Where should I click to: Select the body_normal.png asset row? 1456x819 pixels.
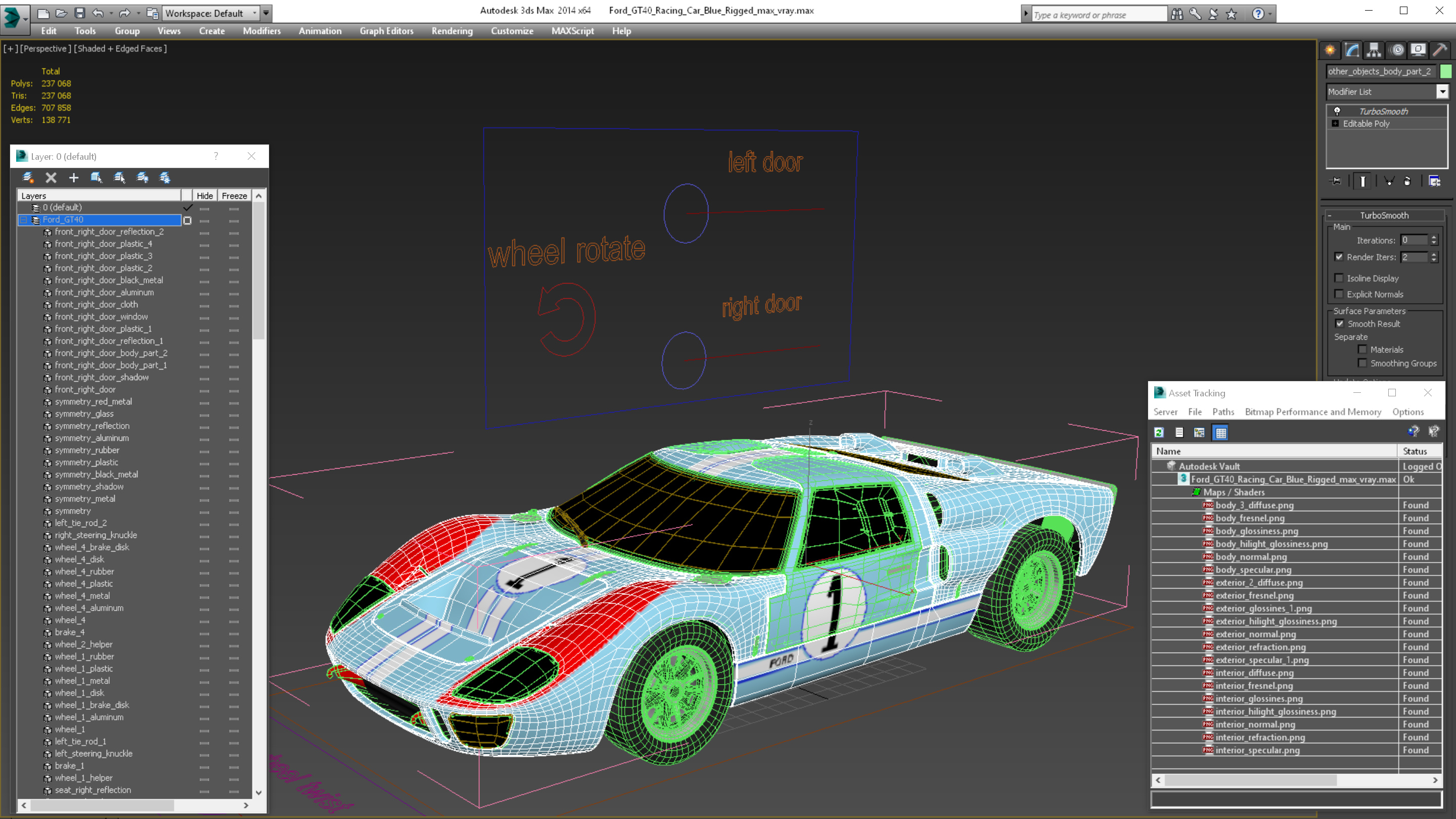click(x=1251, y=557)
